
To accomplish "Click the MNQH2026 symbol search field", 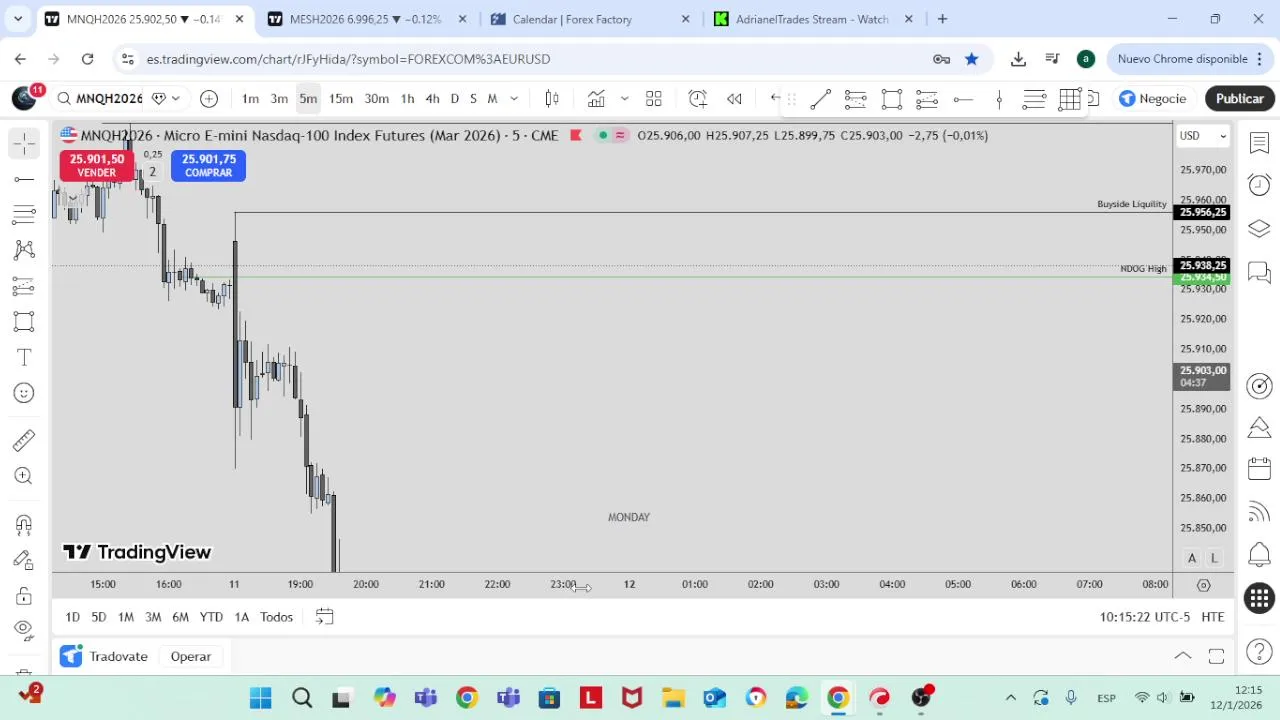I will point(99,98).
